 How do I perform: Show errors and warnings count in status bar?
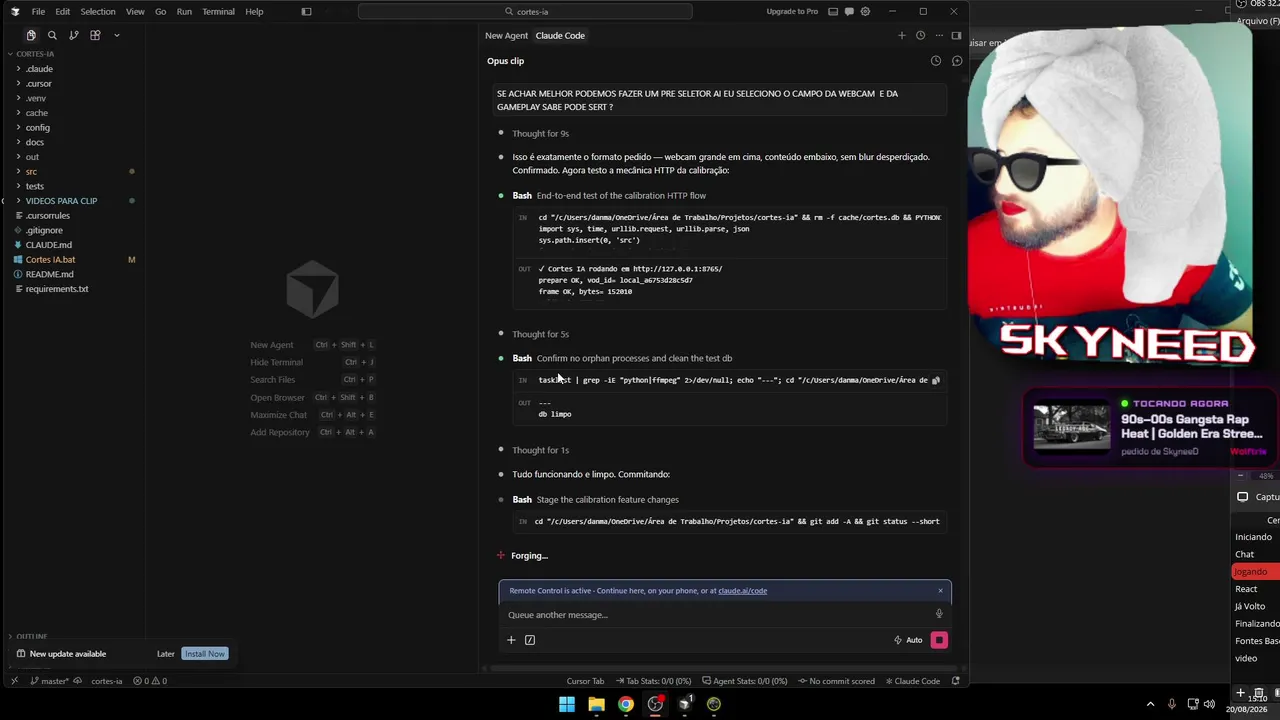pos(150,681)
